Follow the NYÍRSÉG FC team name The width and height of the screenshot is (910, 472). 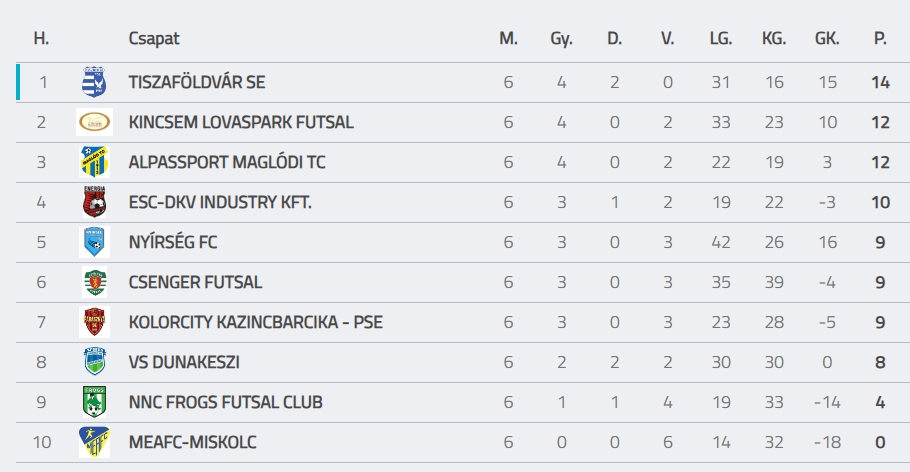[173, 242]
